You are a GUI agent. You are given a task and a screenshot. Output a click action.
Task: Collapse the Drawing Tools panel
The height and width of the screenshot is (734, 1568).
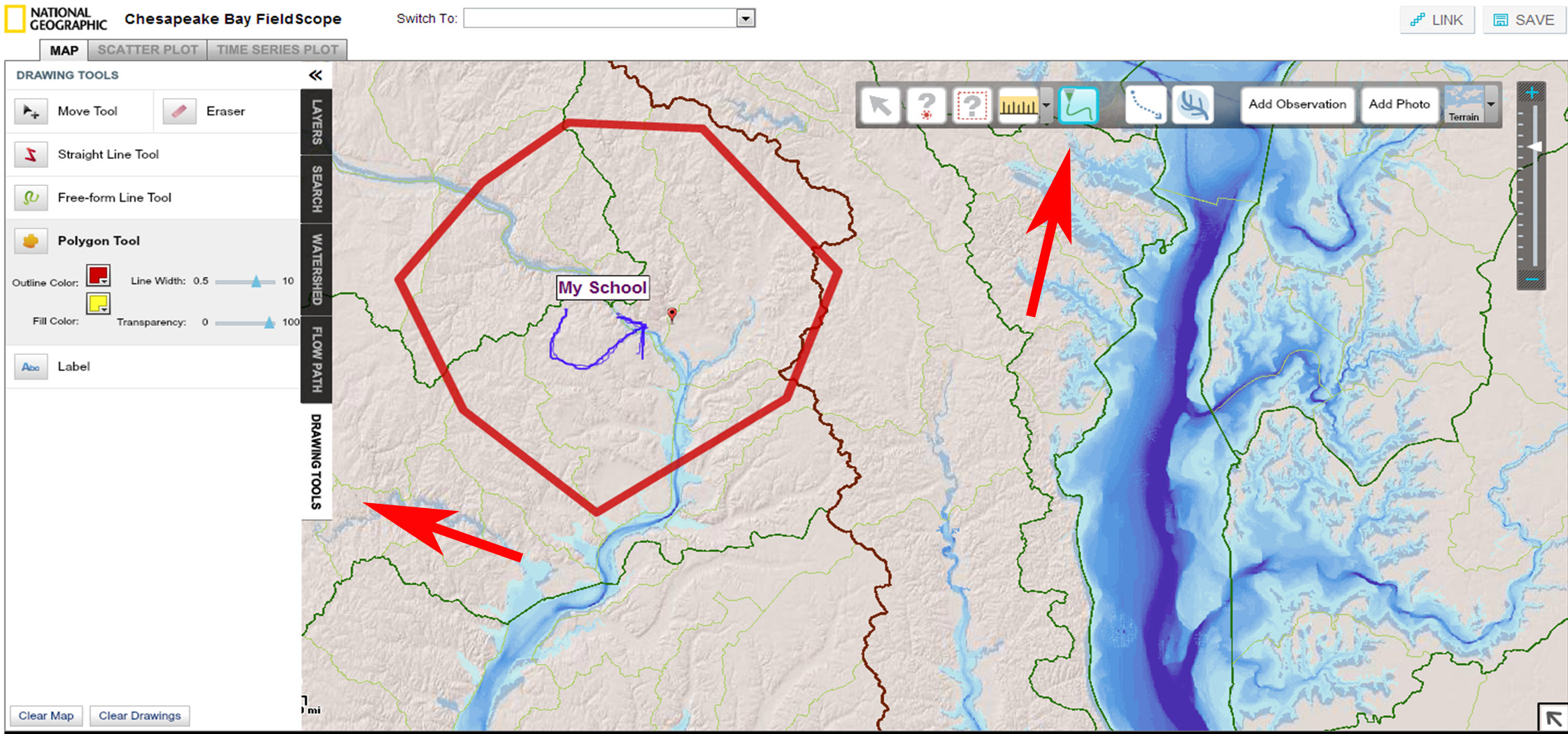tap(315, 75)
